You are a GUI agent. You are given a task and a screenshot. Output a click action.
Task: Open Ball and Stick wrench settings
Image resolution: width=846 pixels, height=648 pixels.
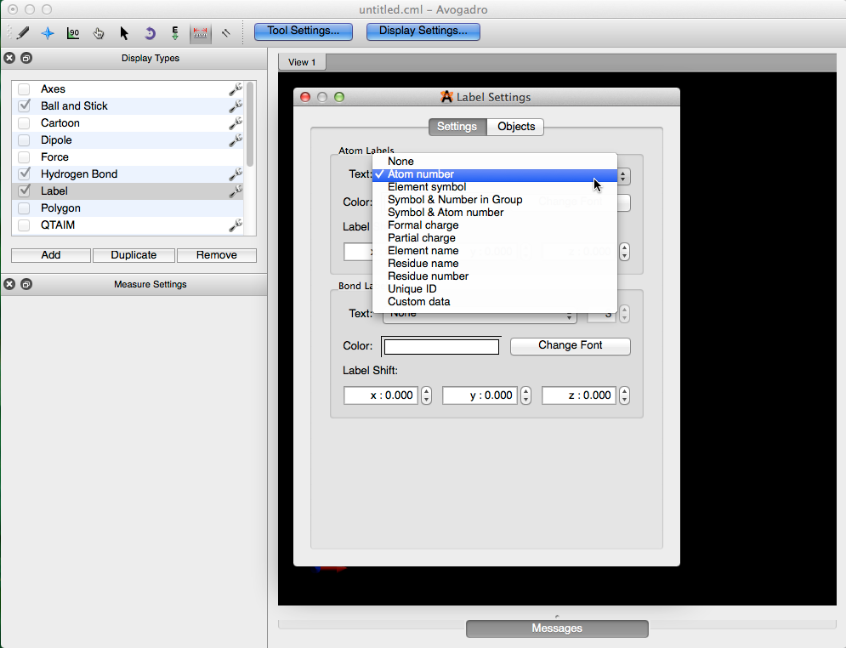click(x=236, y=106)
